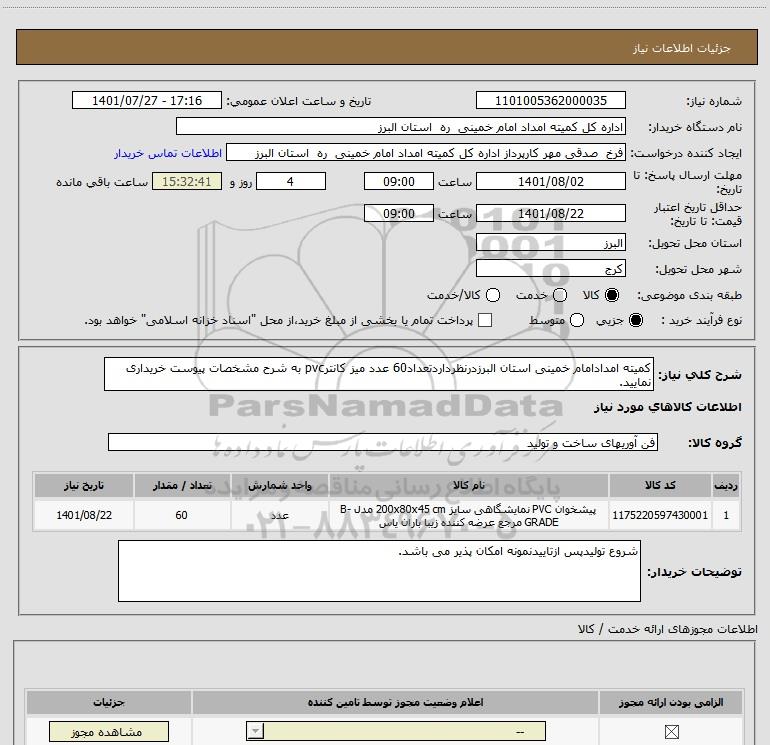770x745 pixels.
Task: Choose جزیی purchase process type
Action: pos(635,321)
